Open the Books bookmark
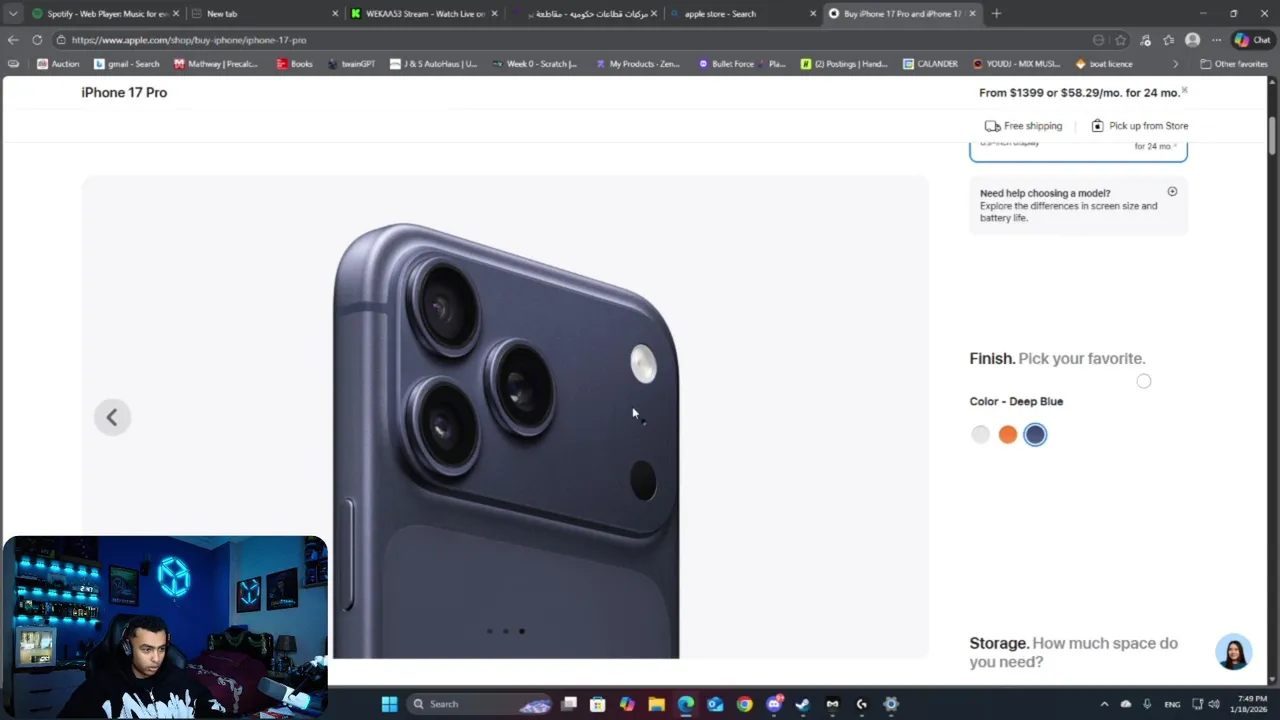This screenshot has height=720, width=1280. [295, 64]
